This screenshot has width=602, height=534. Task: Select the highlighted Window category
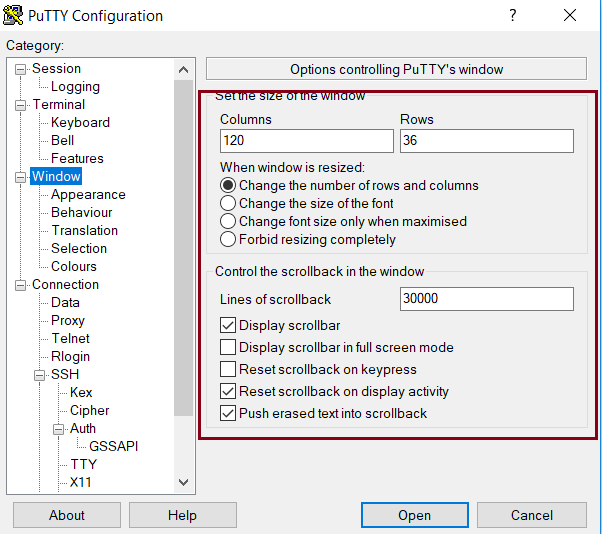point(56,177)
